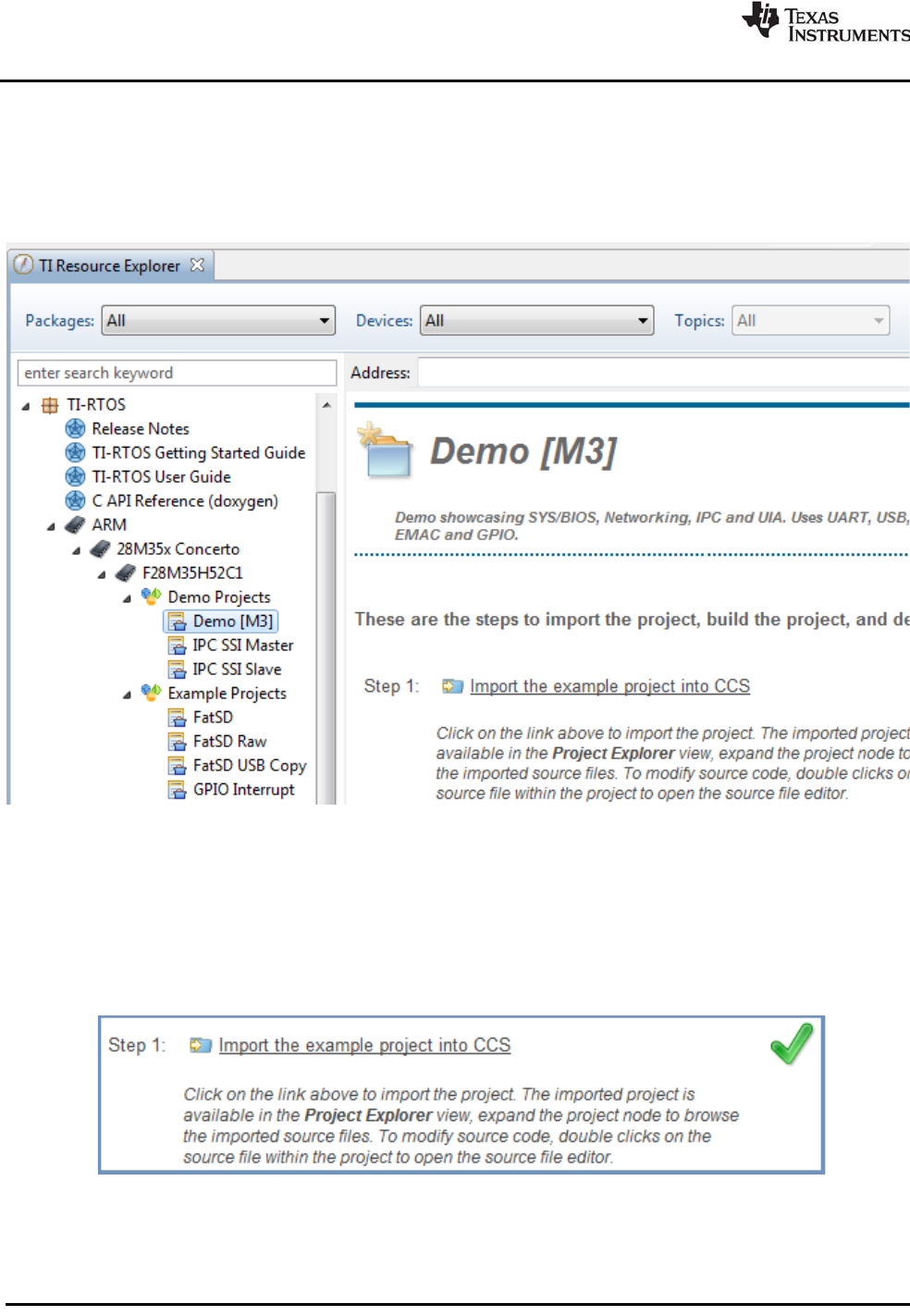Image resolution: width=910 pixels, height=1316 pixels.
Task: Open TI-RTOS Getting Started Guide entry
Action: (x=199, y=452)
